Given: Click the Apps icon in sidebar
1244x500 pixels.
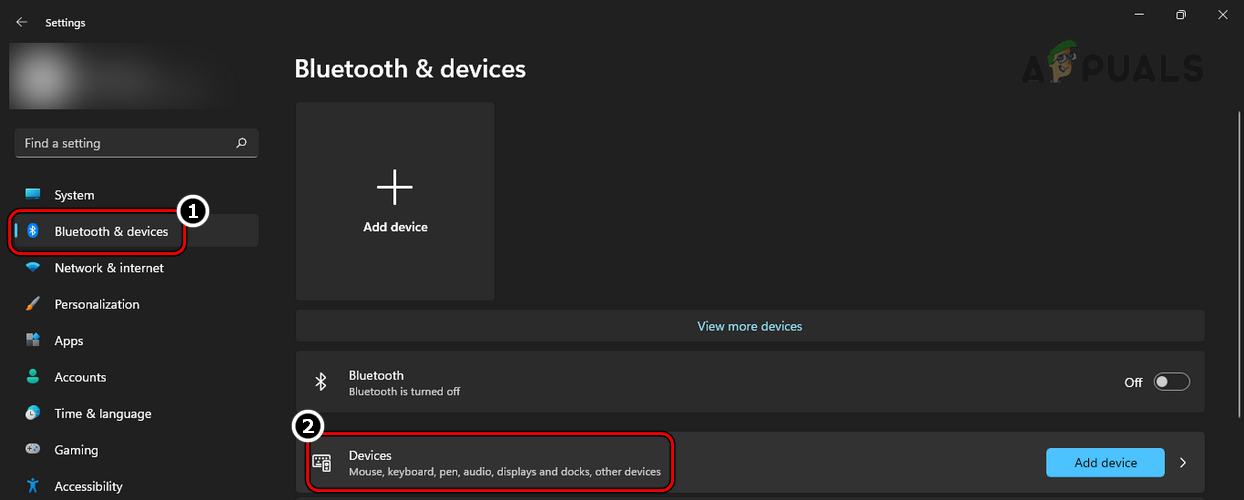Looking at the screenshot, I should [x=33, y=341].
